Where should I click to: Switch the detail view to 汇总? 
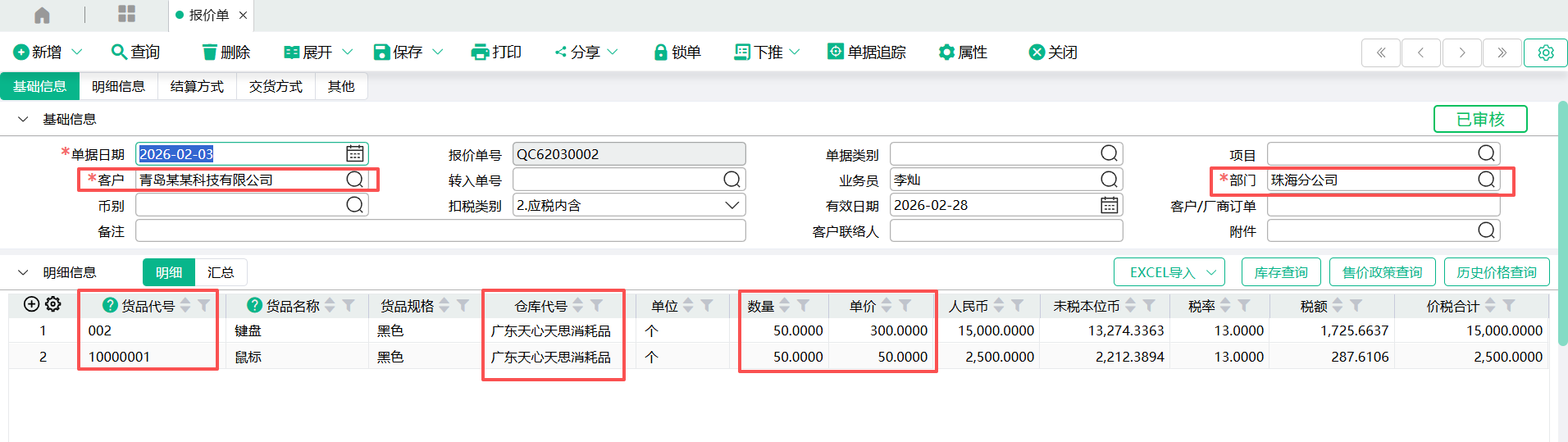(221, 272)
